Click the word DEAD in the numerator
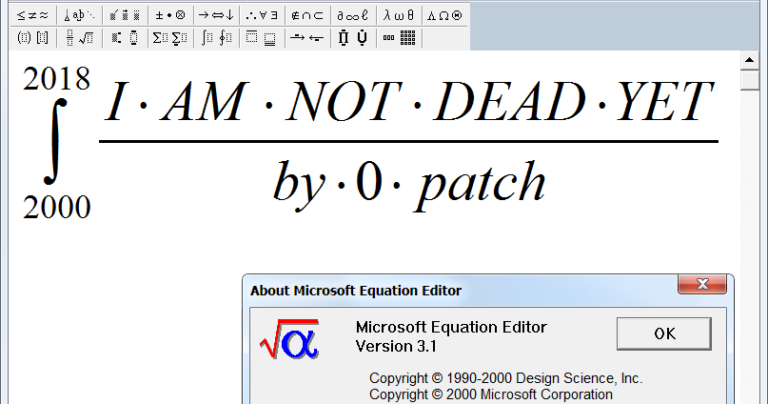 click(510, 101)
